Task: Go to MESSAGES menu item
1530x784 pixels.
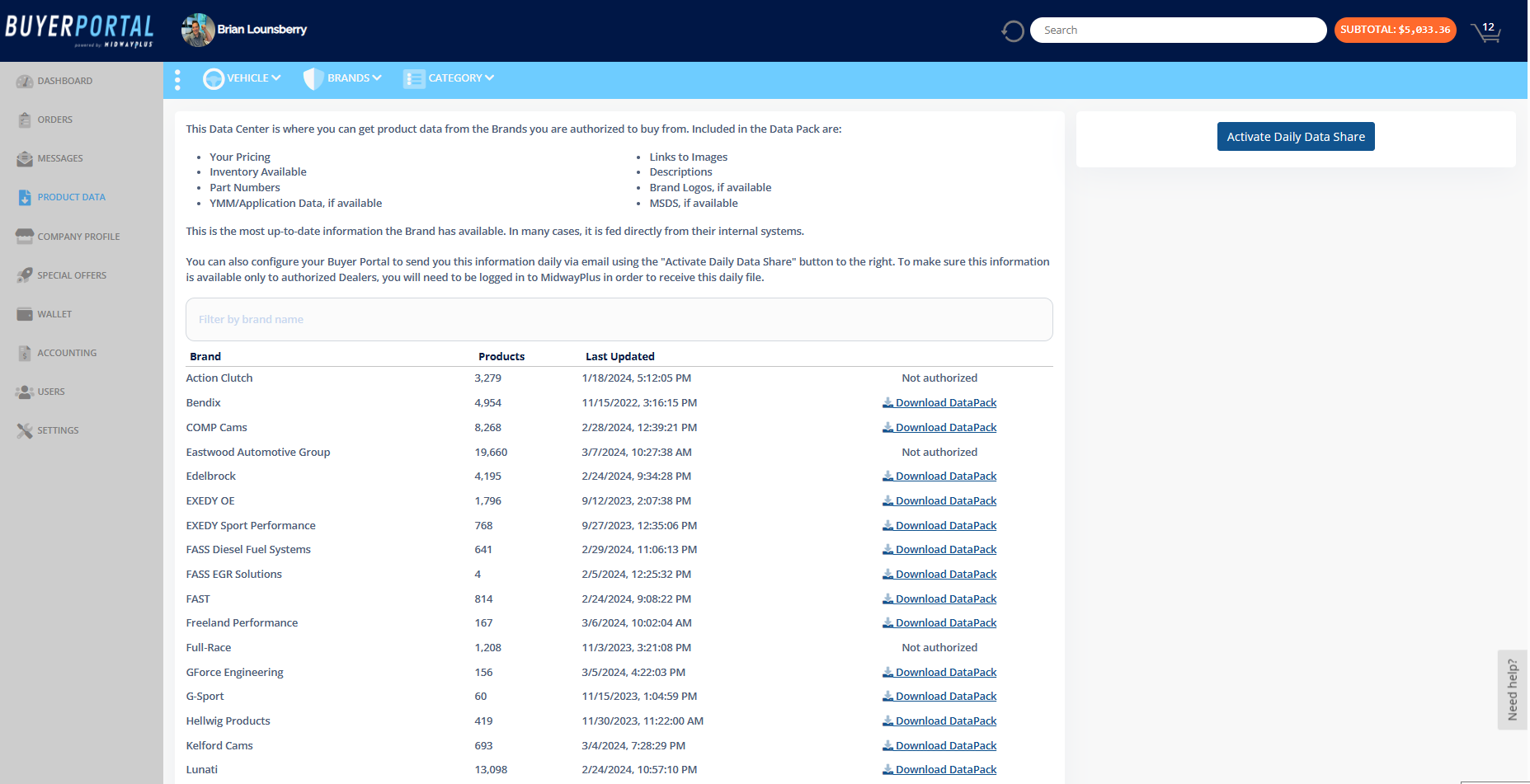Action: point(60,158)
